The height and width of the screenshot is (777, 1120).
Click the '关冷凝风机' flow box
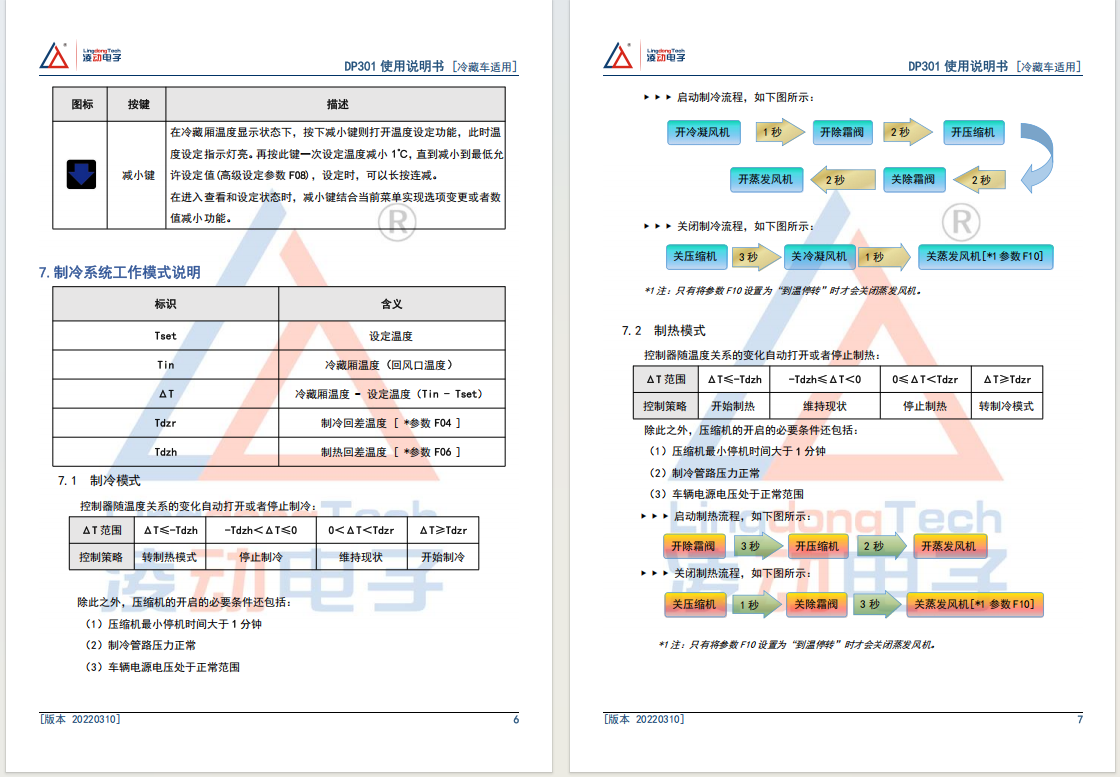pos(819,256)
